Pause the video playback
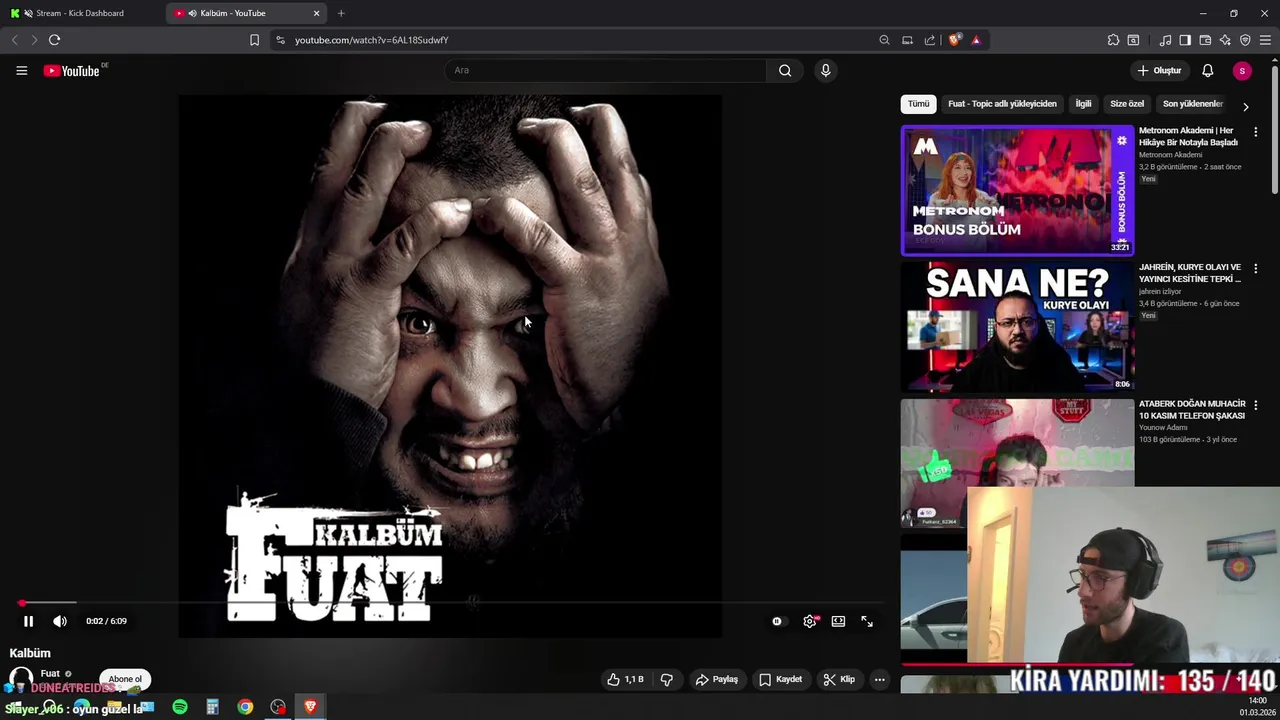The width and height of the screenshot is (1280, 720). click(28, 621)
